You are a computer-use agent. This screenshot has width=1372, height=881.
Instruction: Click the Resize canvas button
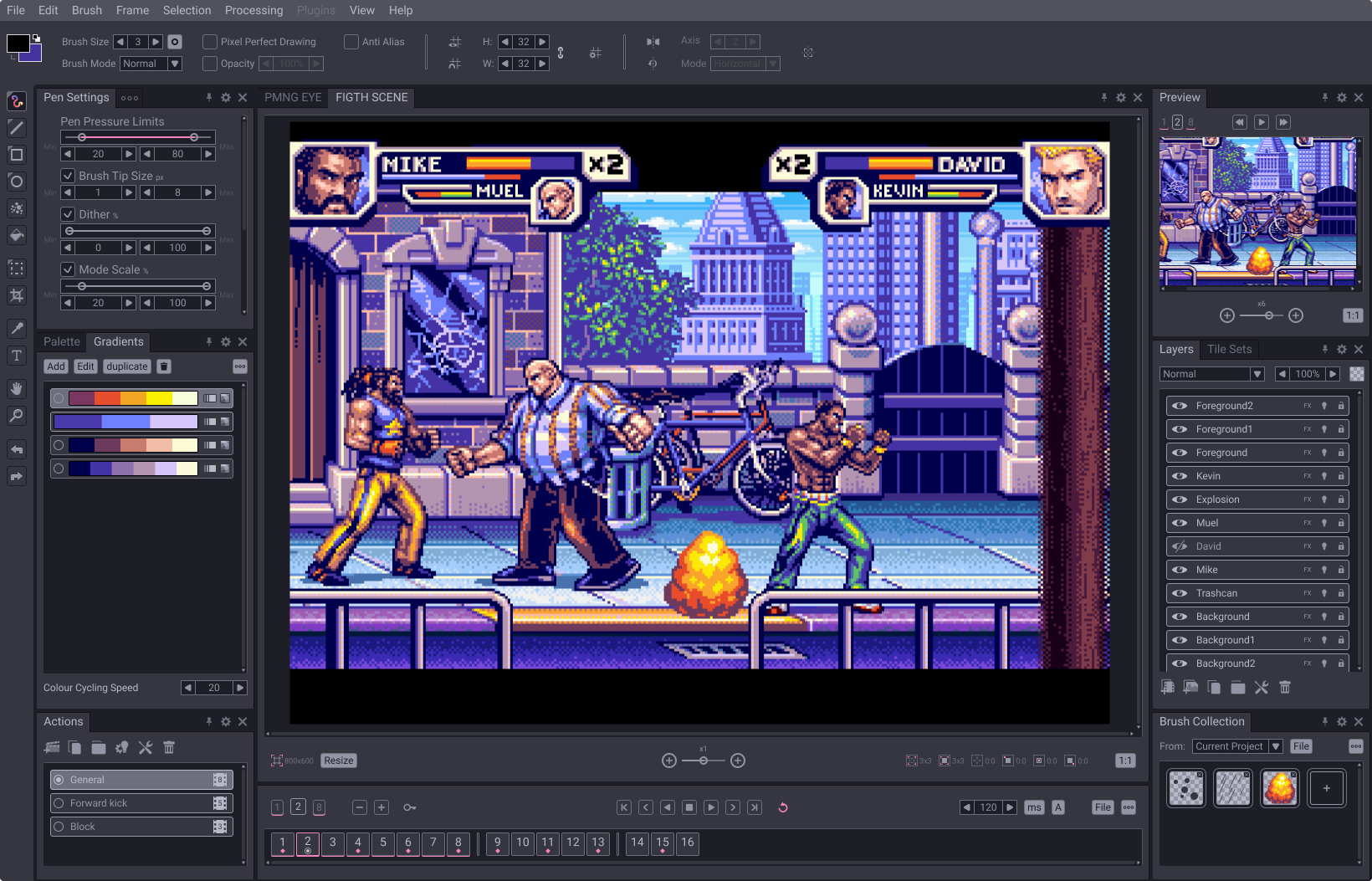pyautogui.click(x=339, y=761)
